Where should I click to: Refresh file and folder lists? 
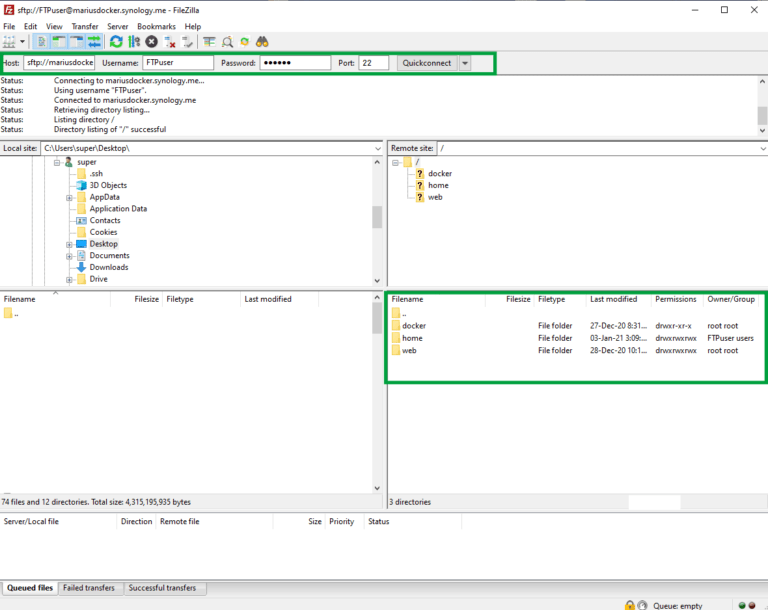[x=116, y=42]
